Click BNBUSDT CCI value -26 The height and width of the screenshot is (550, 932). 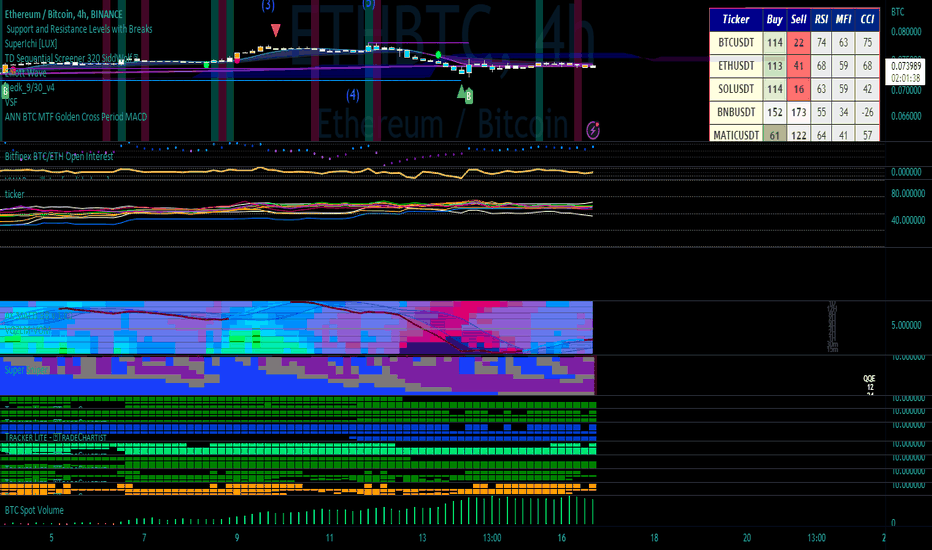(x=867, y=112)
